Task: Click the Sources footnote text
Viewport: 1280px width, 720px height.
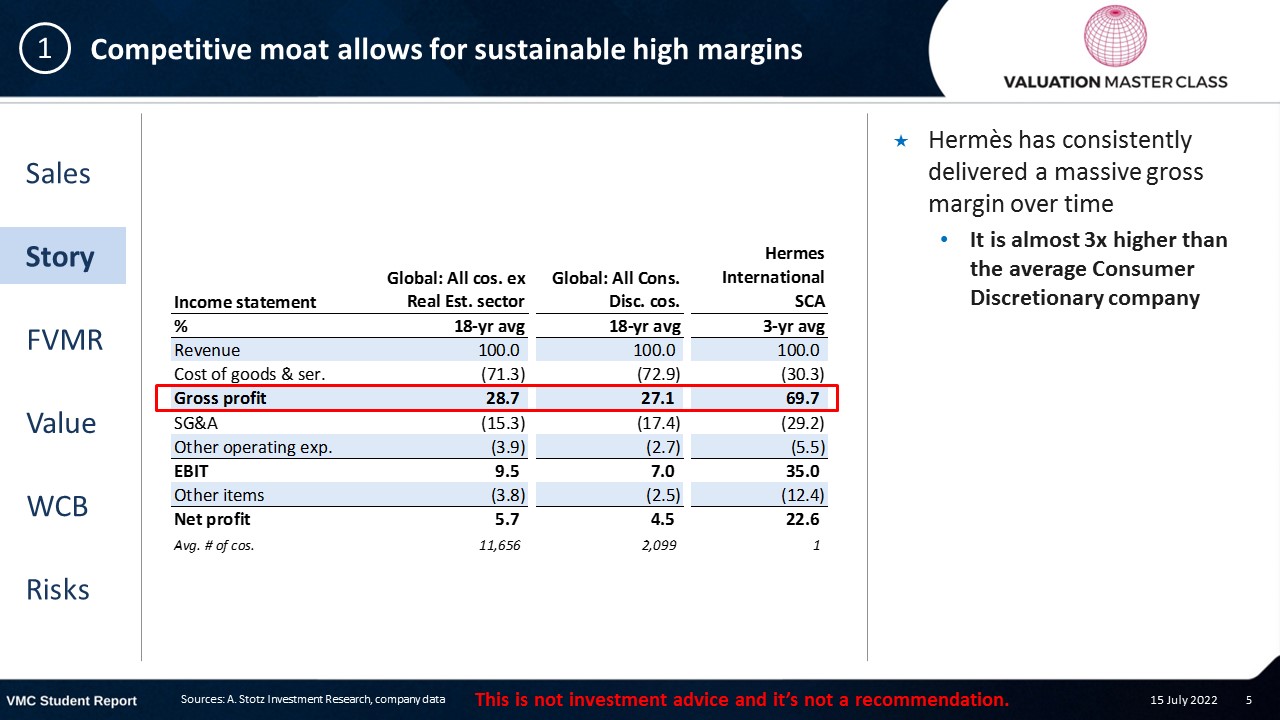Action: point(313,699)
